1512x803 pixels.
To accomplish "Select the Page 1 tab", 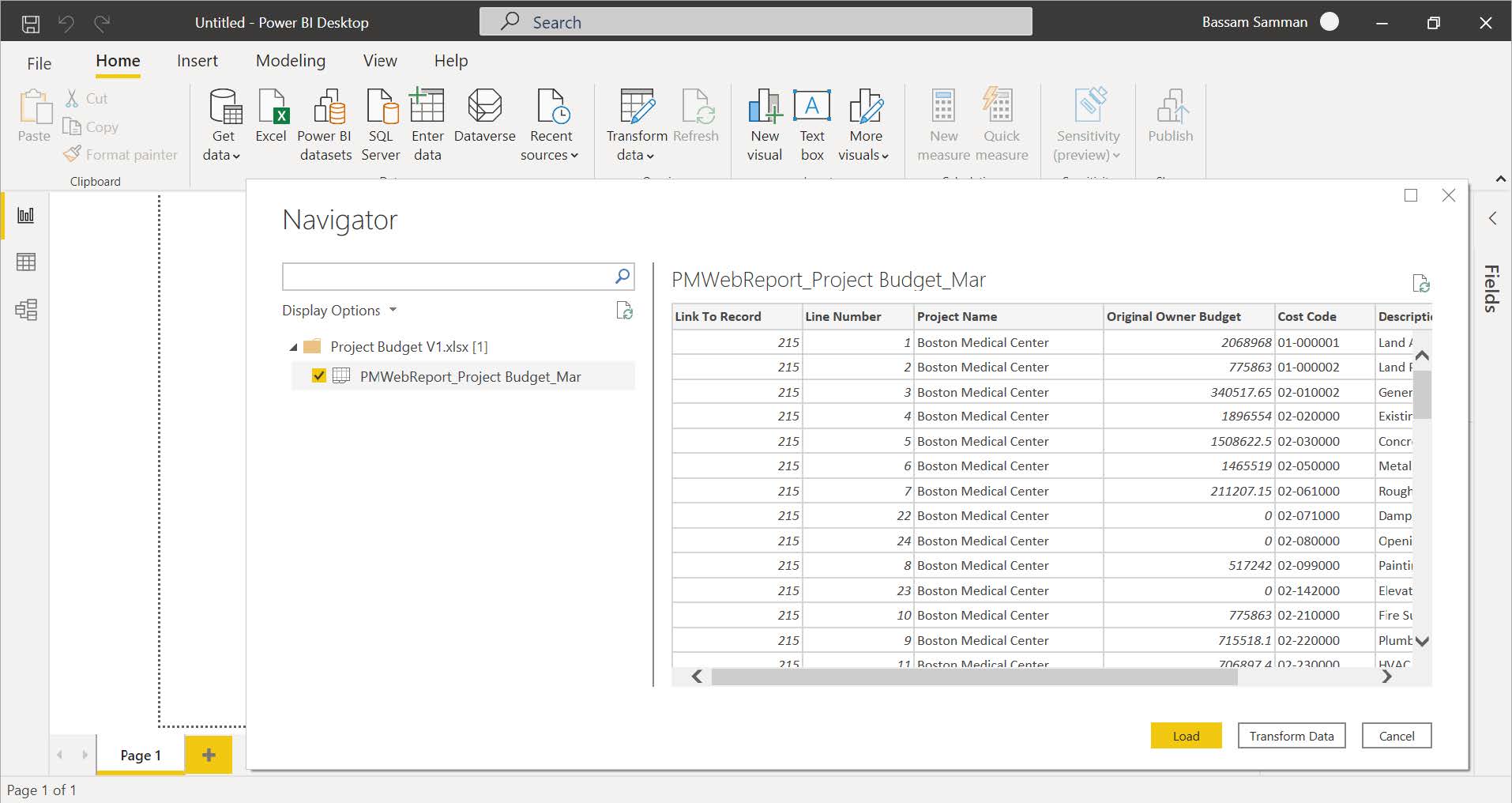I will (140, 755).
